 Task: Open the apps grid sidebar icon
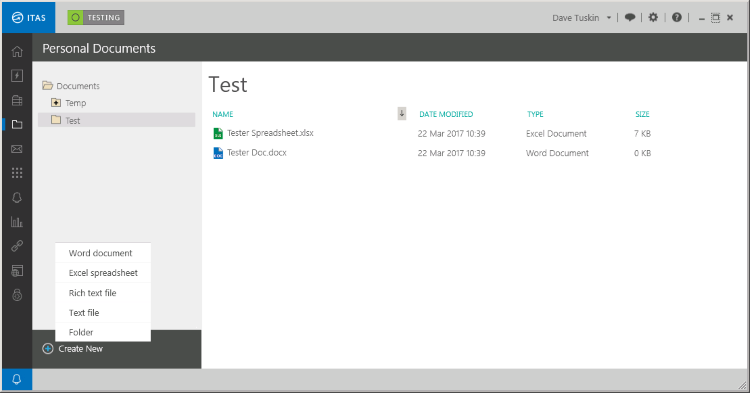17,173
